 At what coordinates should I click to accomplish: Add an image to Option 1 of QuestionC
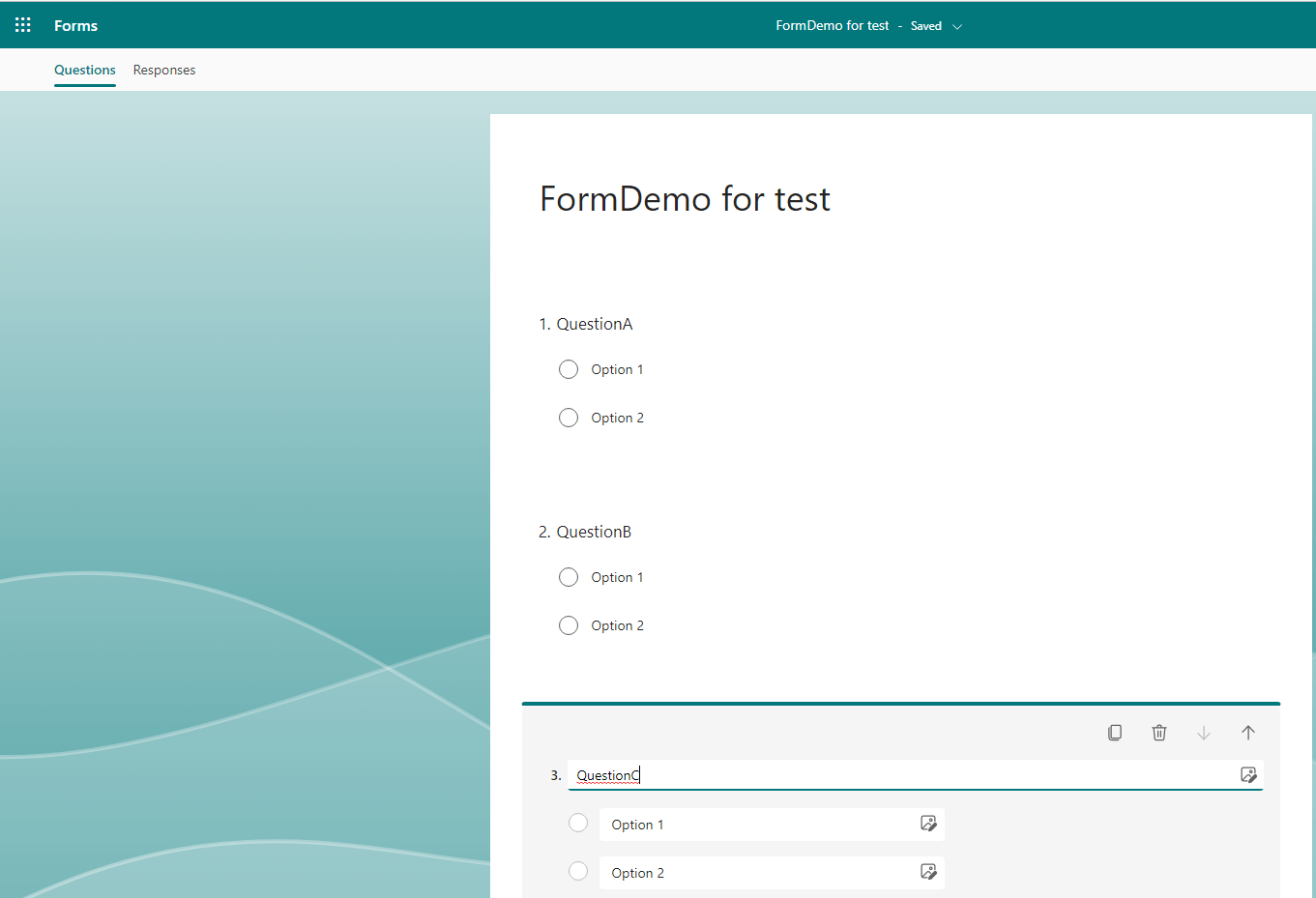coord(928,823)
